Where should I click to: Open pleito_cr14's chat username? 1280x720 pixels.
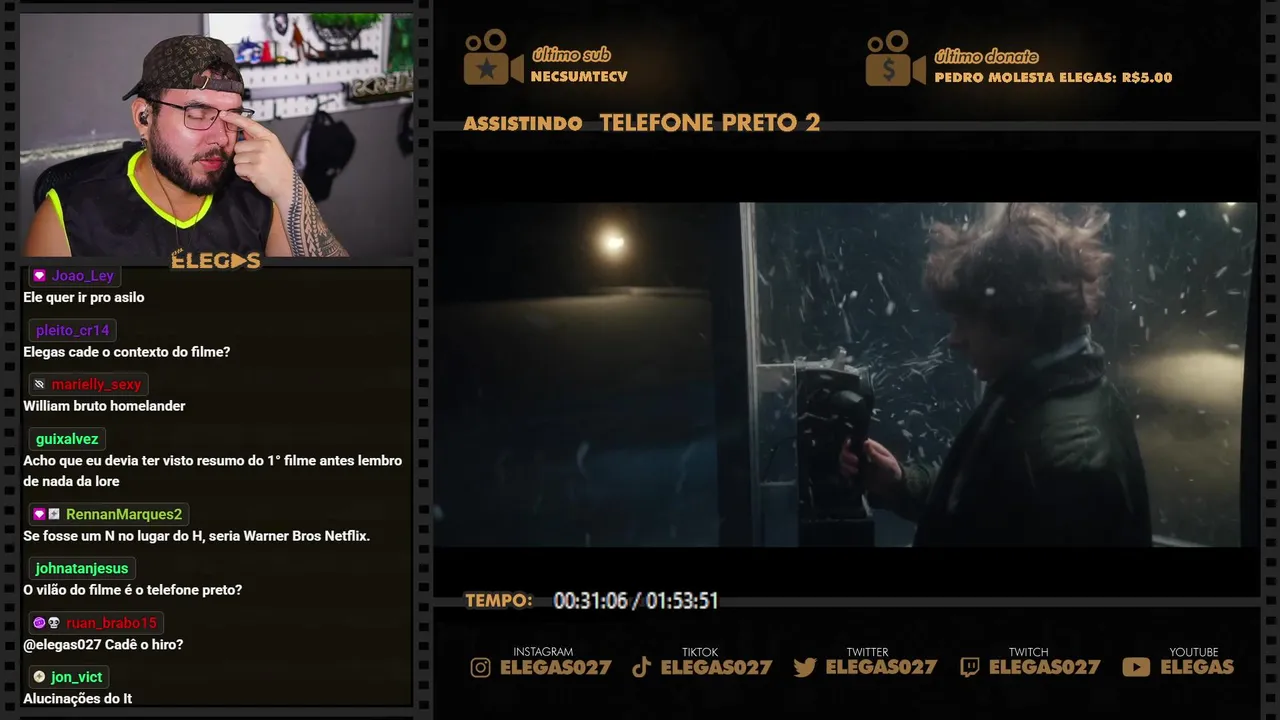(x=73, y=330)
